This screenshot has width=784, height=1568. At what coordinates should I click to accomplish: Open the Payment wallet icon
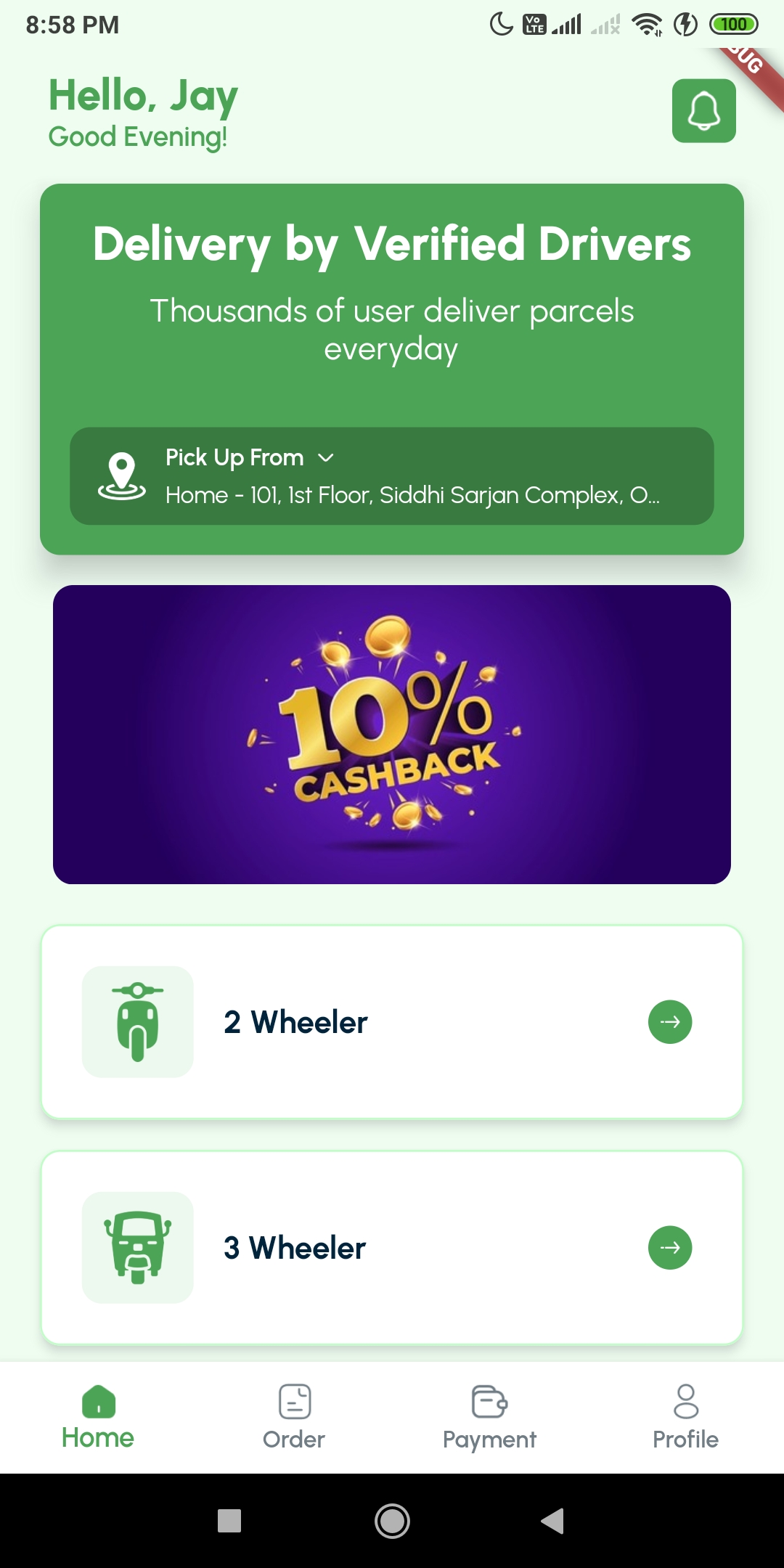pos(489,1401)
